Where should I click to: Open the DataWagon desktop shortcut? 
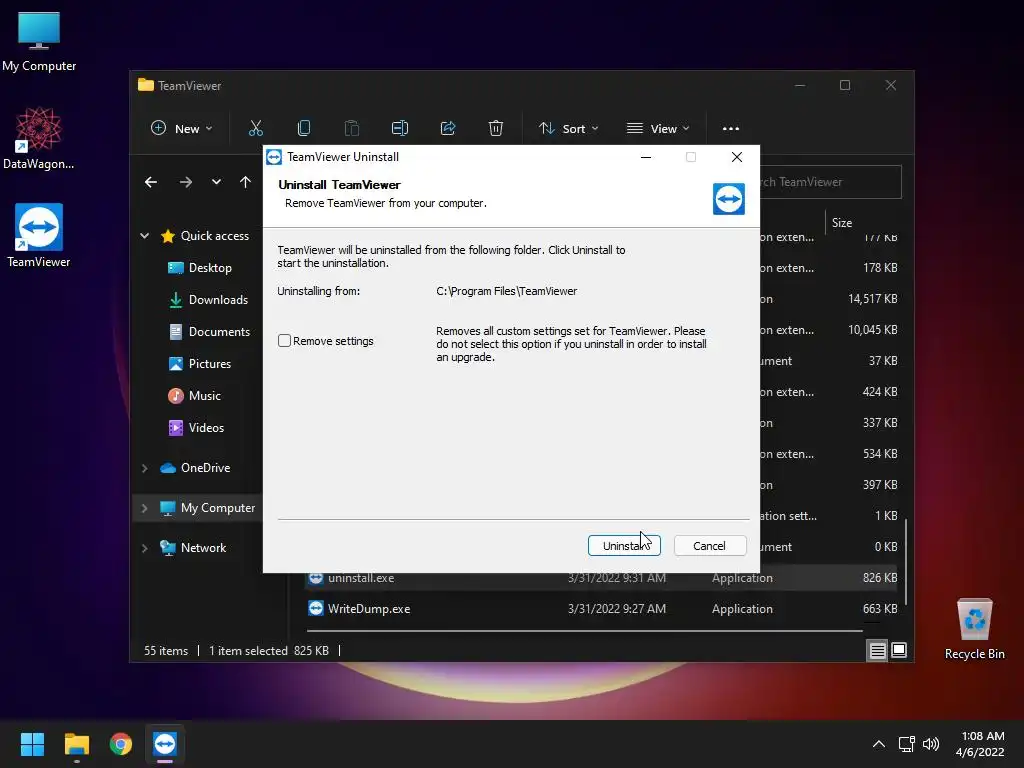pos(39,138)
